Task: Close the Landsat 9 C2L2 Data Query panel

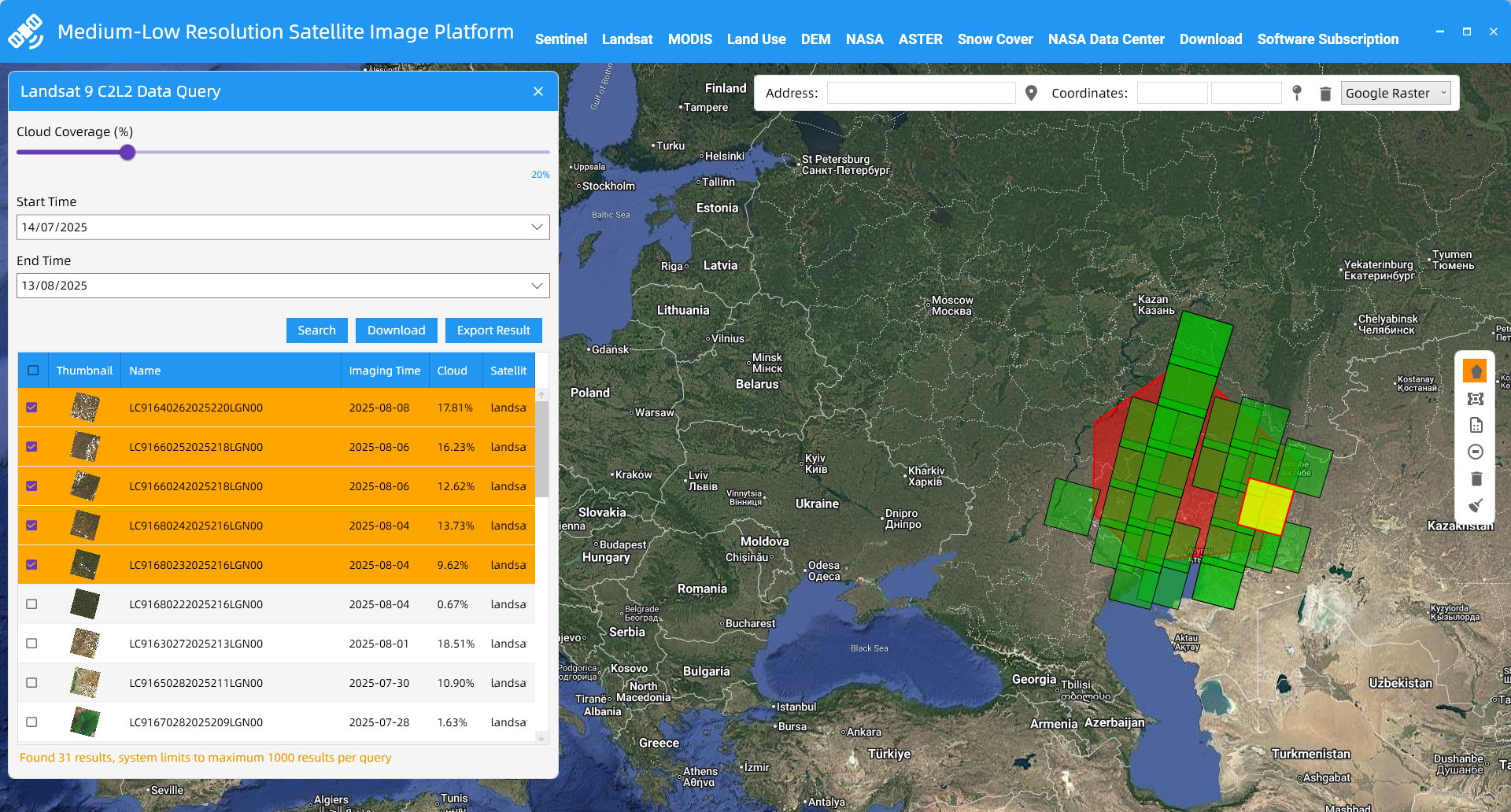Action: [x=538, y=91]
